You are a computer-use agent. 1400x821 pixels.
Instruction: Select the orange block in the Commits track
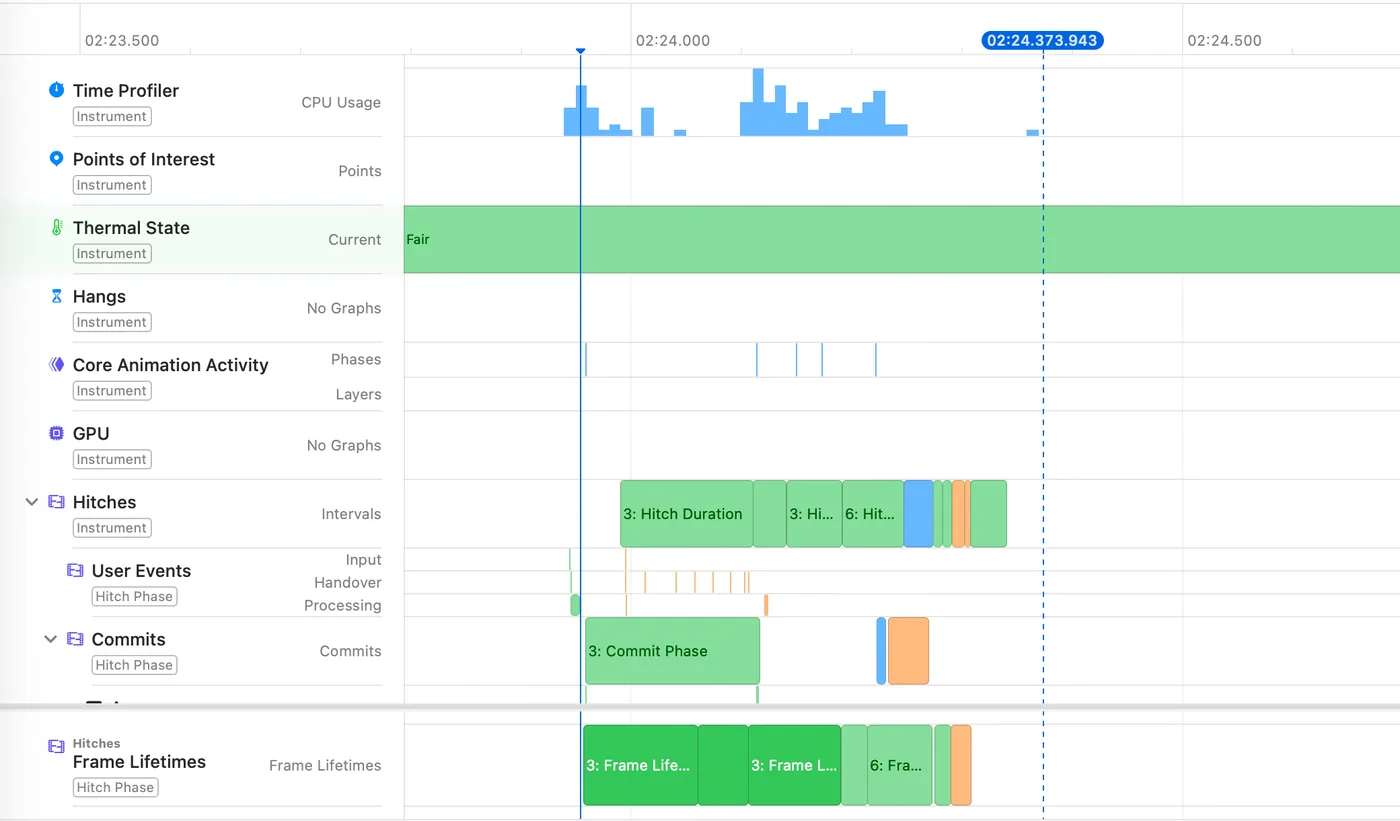tap(908, 651)
